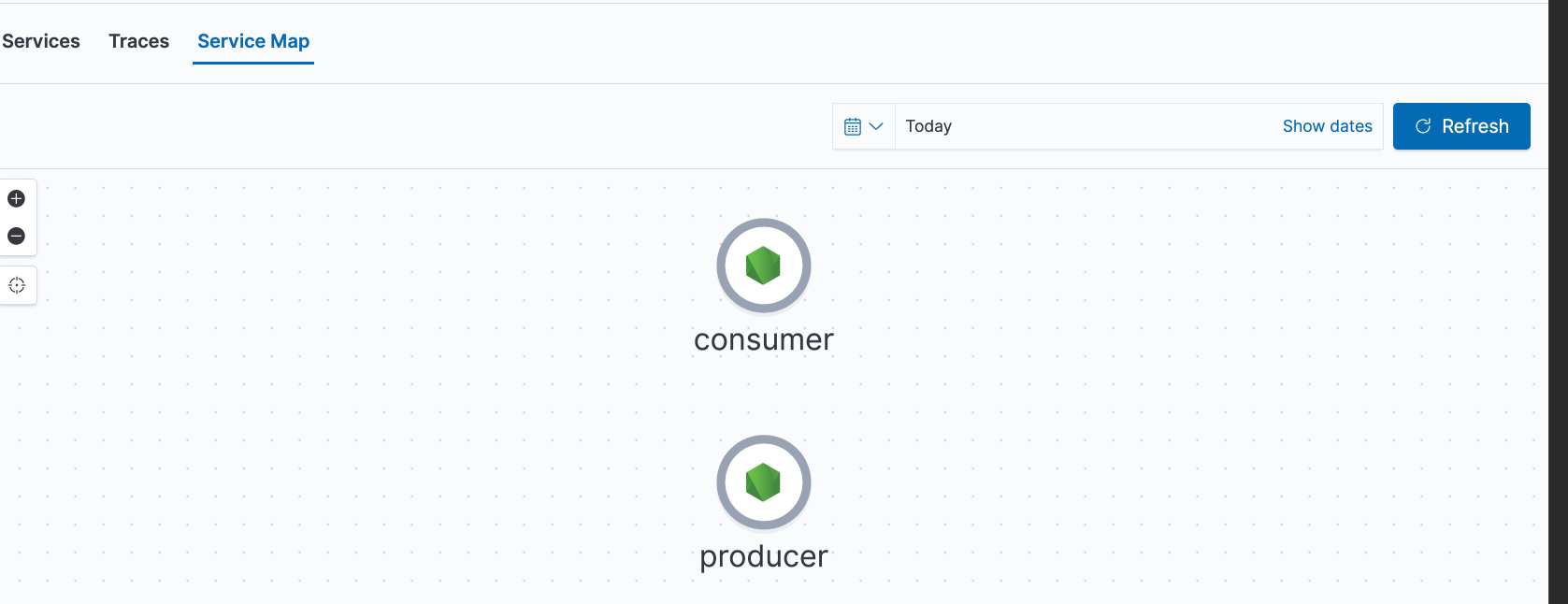Screen dimensions: 1568x604
Task: Open the Services tab
Action: (x=41, y=41)
